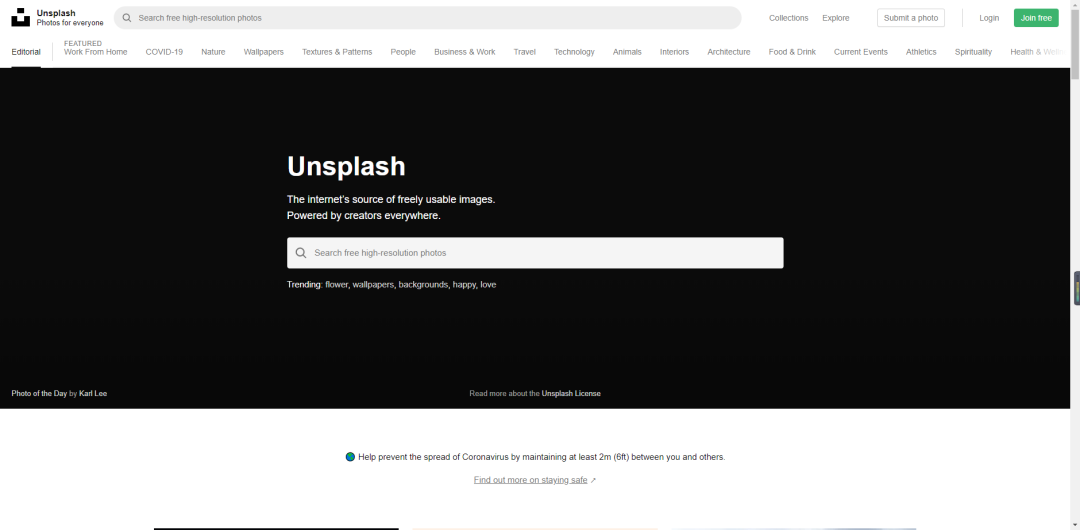Open Current Events category
Image resolution: width=1080 pixels, height=530 pixels.
click(860, 52)
